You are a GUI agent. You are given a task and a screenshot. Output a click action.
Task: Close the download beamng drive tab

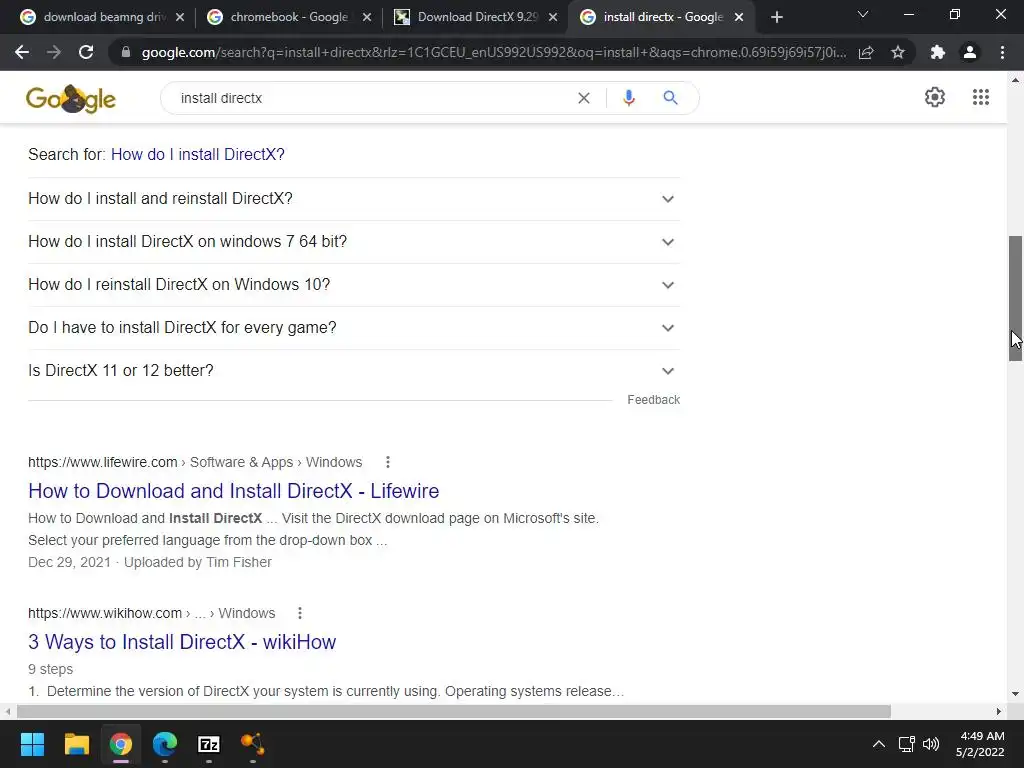pyautogui.click(x=180, y=17)
